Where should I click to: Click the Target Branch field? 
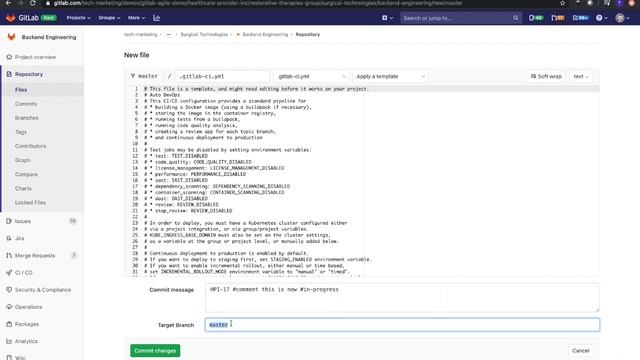coord(402,325)
